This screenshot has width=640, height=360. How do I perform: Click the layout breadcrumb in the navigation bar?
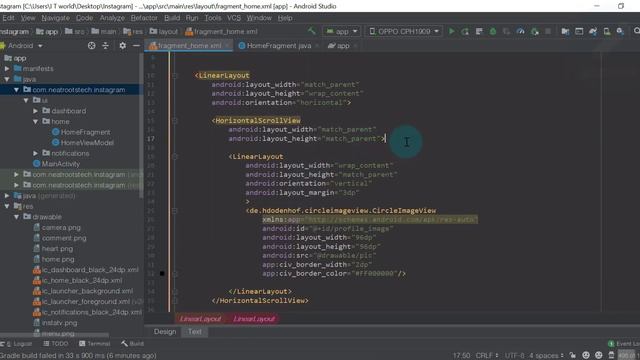(164, 31)
